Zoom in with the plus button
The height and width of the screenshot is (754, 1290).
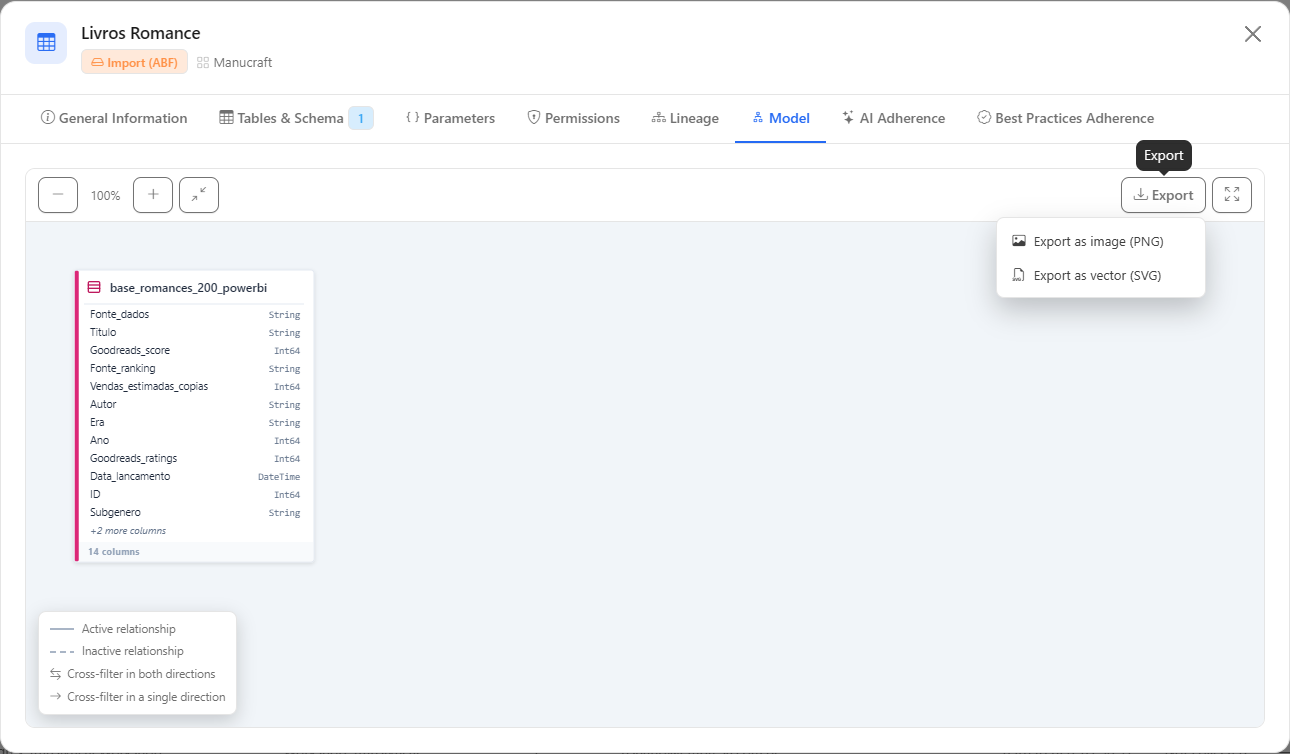click(153, 195)
